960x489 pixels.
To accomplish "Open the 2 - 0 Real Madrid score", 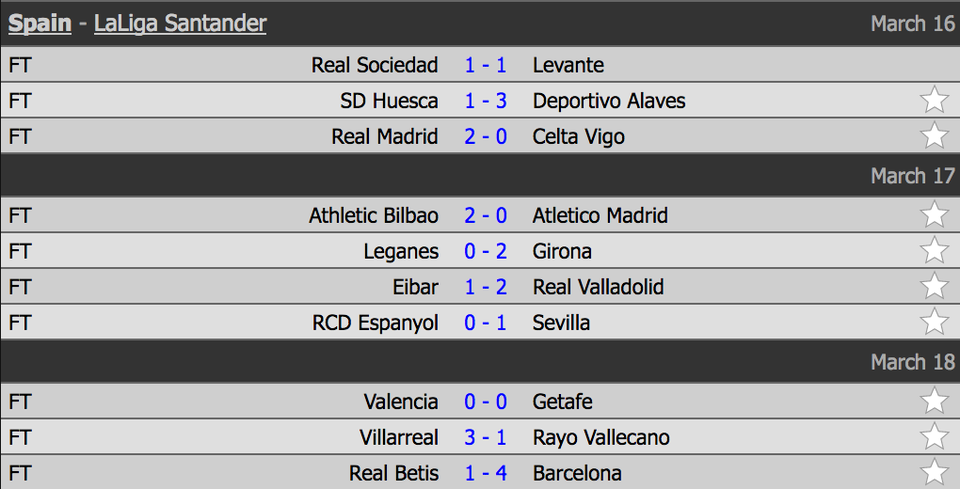I will click(486, 136).
